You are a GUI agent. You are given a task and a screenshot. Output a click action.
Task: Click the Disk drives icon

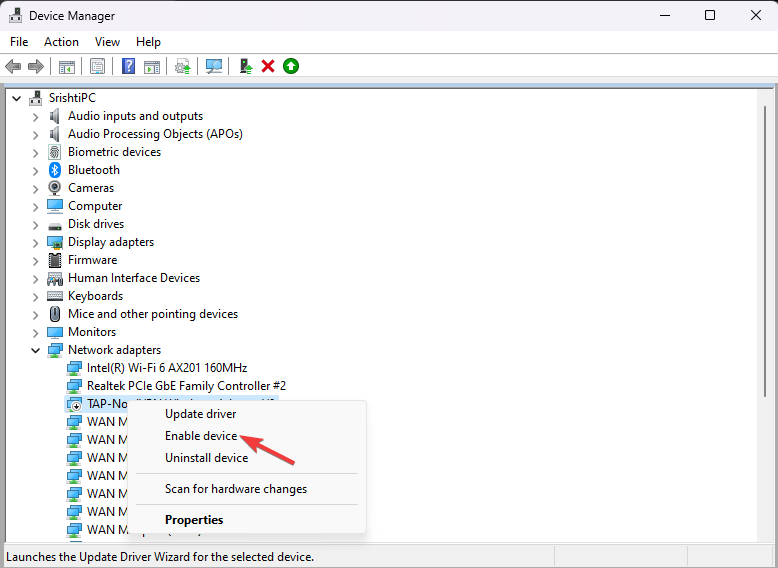[x=55, y=226]
